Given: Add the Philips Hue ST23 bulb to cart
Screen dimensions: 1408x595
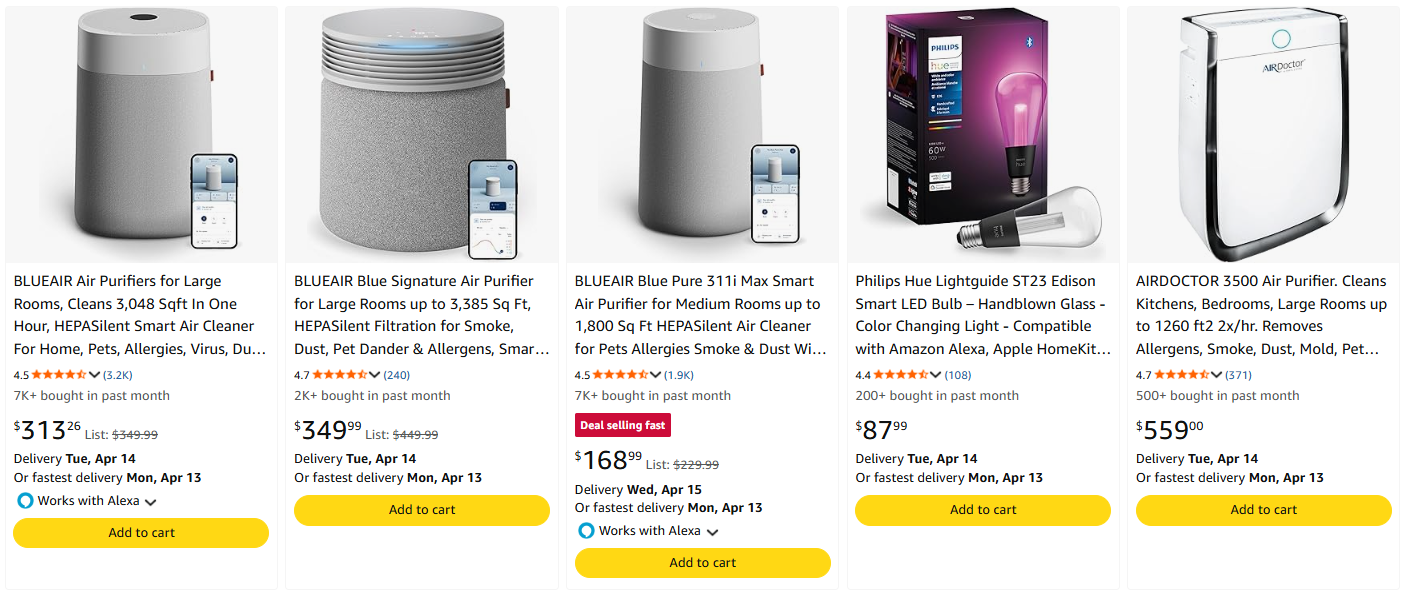Looking at the screenshot, I should click(982, 510).
